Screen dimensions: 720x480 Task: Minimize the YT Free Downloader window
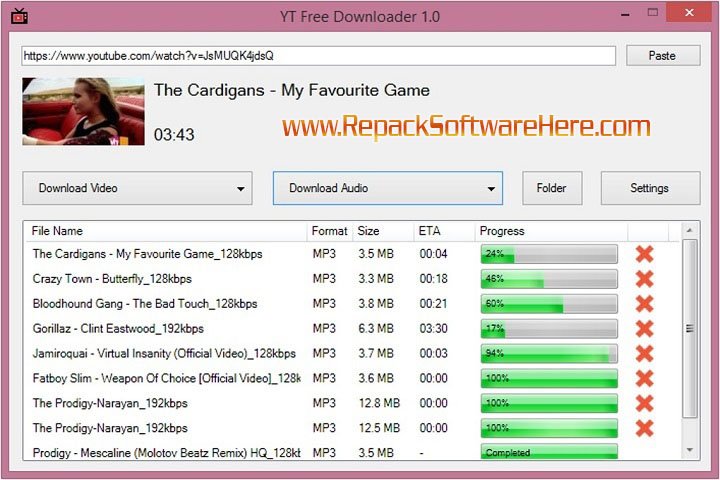click(625, 14)
